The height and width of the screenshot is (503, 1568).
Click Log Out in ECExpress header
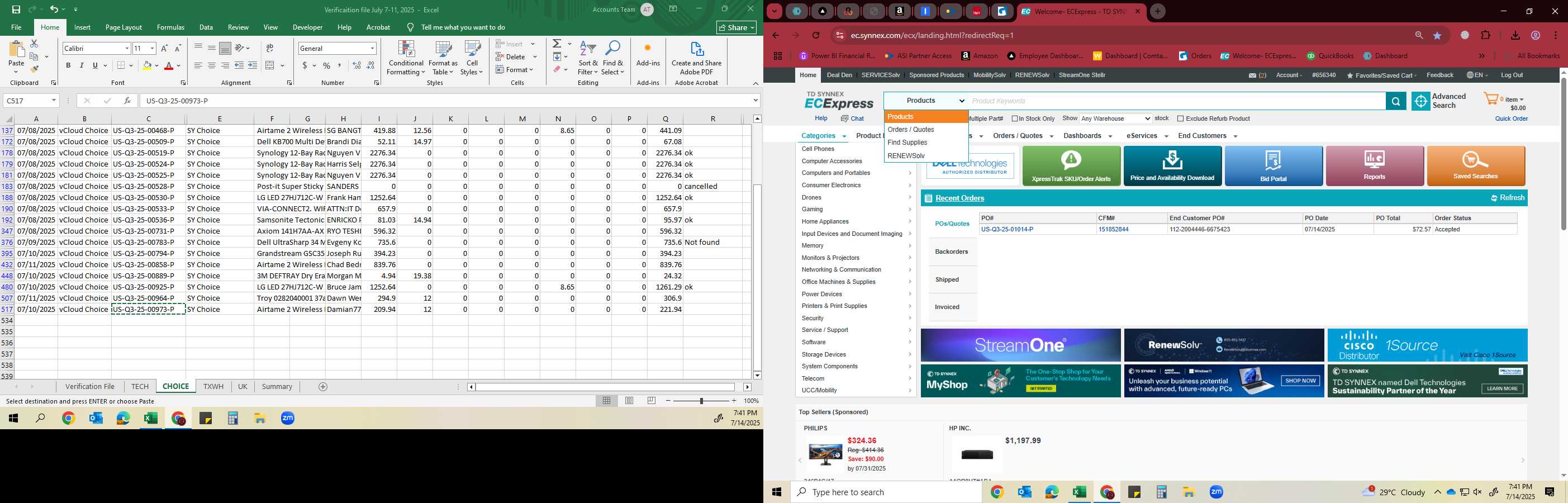click(1512, 75)
